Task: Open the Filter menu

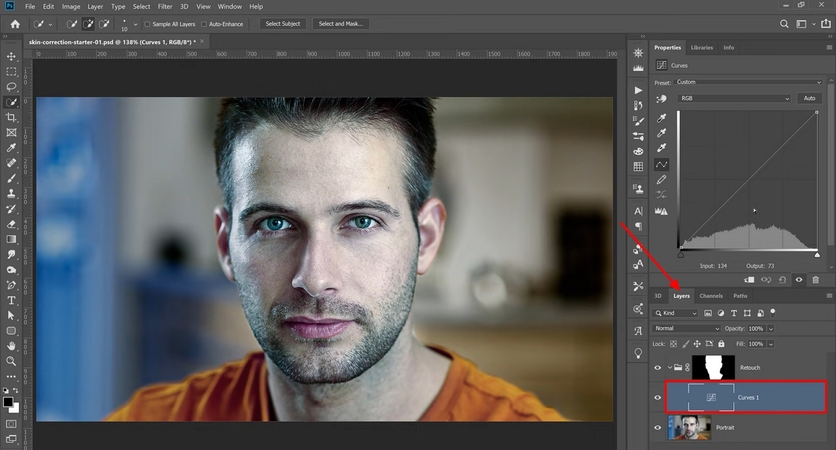Action: tap(164, 6)
